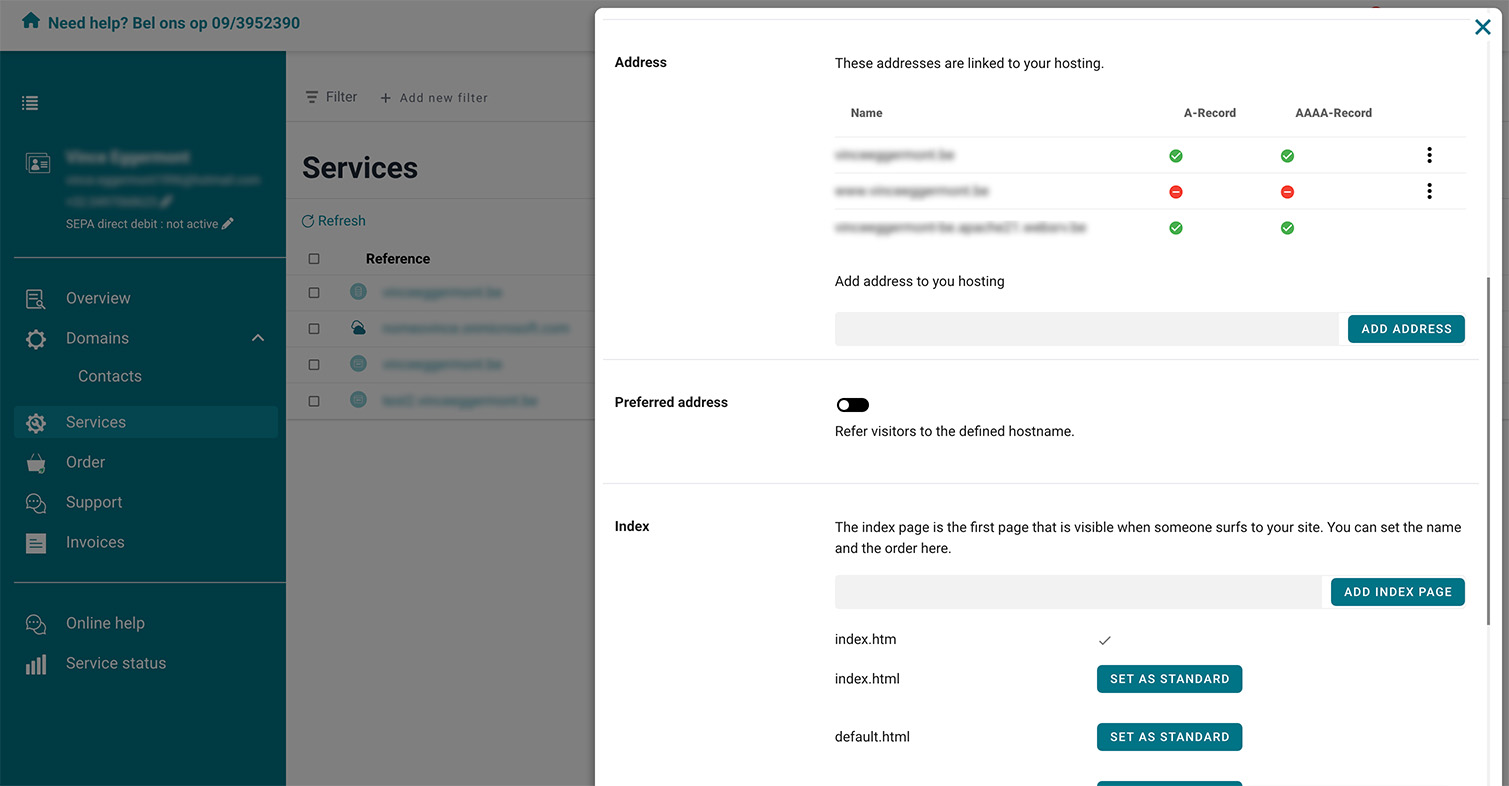The height and width of the screenshot is (786, 1509).
Task: Click the panel's vertical scrollbar
Action: (x=1488, y=450)
